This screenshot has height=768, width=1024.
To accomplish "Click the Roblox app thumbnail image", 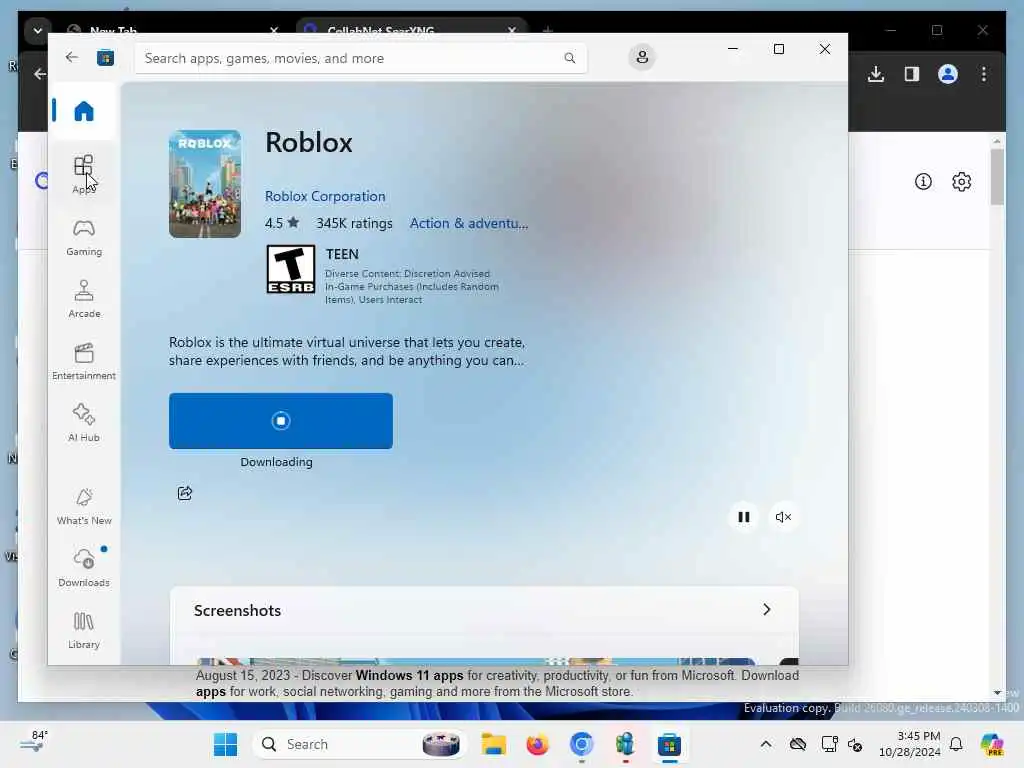I will point(205,184).
